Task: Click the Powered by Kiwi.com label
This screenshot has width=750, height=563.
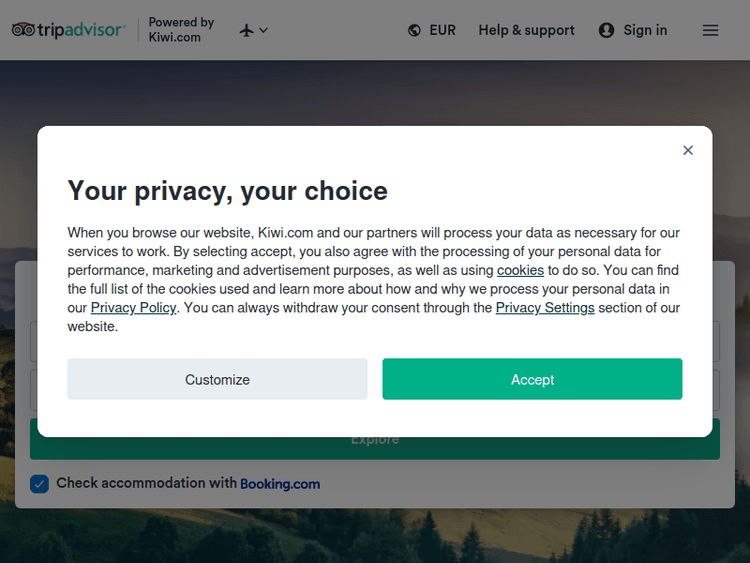Action: pos(181,30)
